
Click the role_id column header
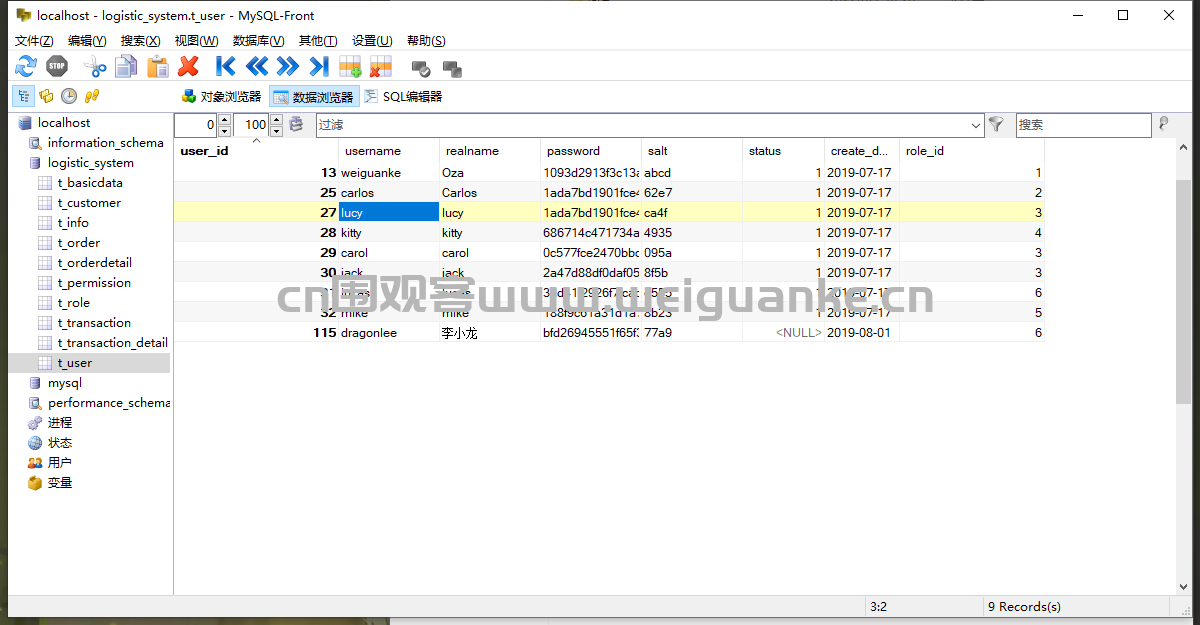click(971, 151)
